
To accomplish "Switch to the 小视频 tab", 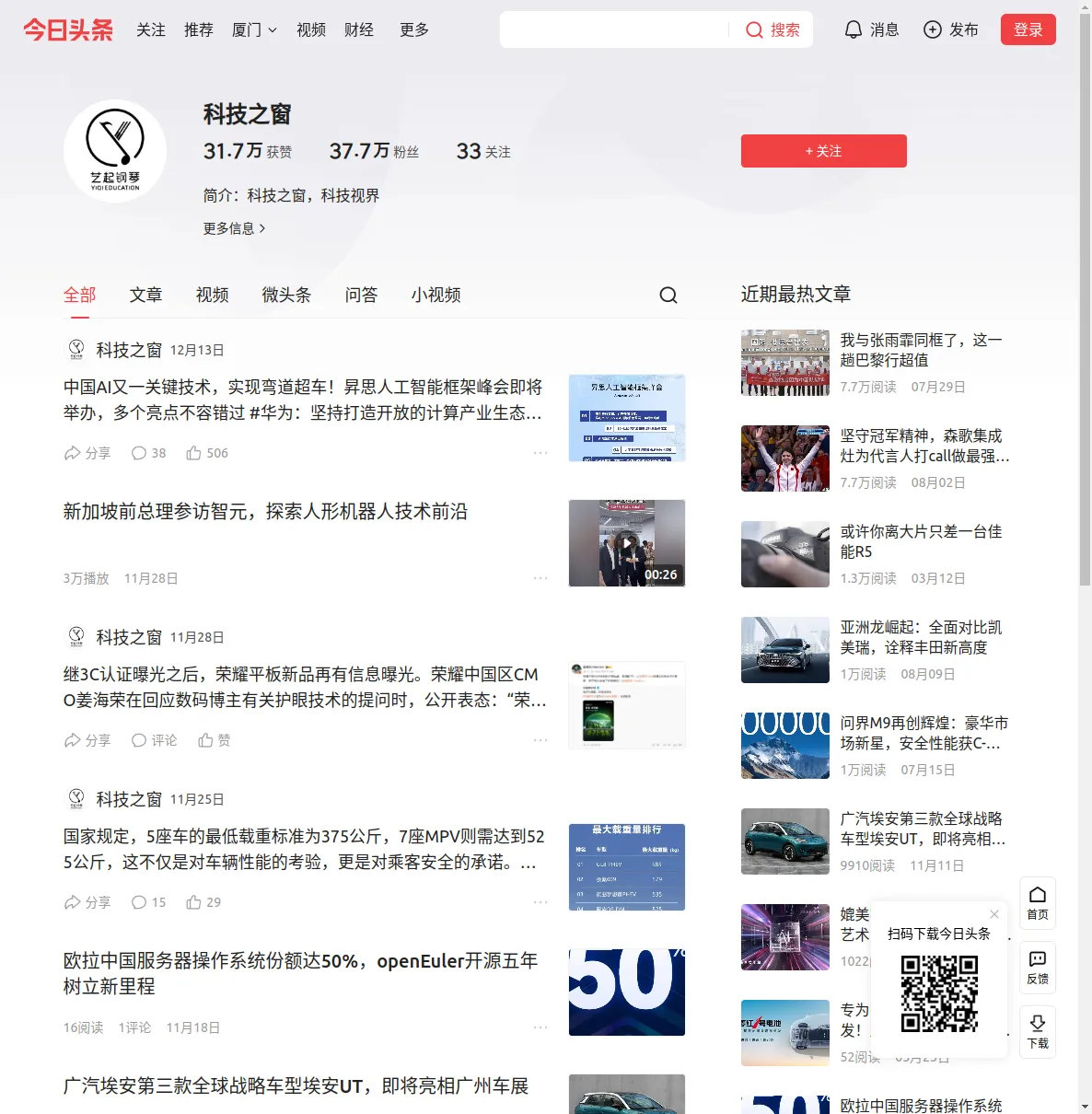I will click(x=436, y=295).
